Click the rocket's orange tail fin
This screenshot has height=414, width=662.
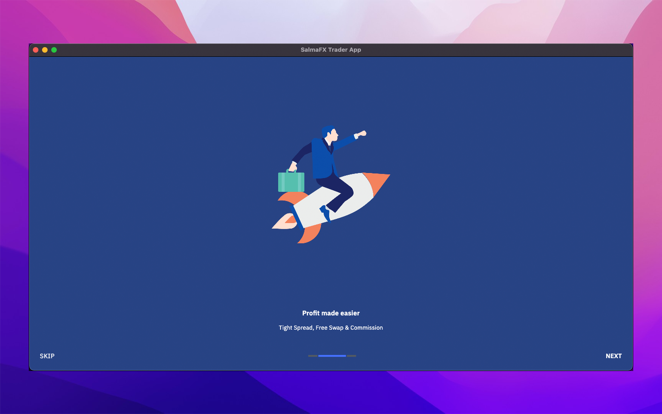pyautogui.click(x=308, y=233)
